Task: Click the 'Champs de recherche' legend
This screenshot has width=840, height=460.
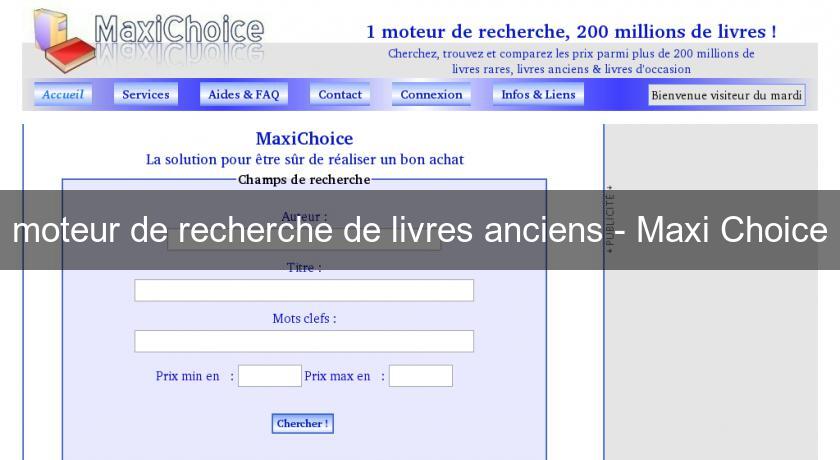Action: point(304,179)
